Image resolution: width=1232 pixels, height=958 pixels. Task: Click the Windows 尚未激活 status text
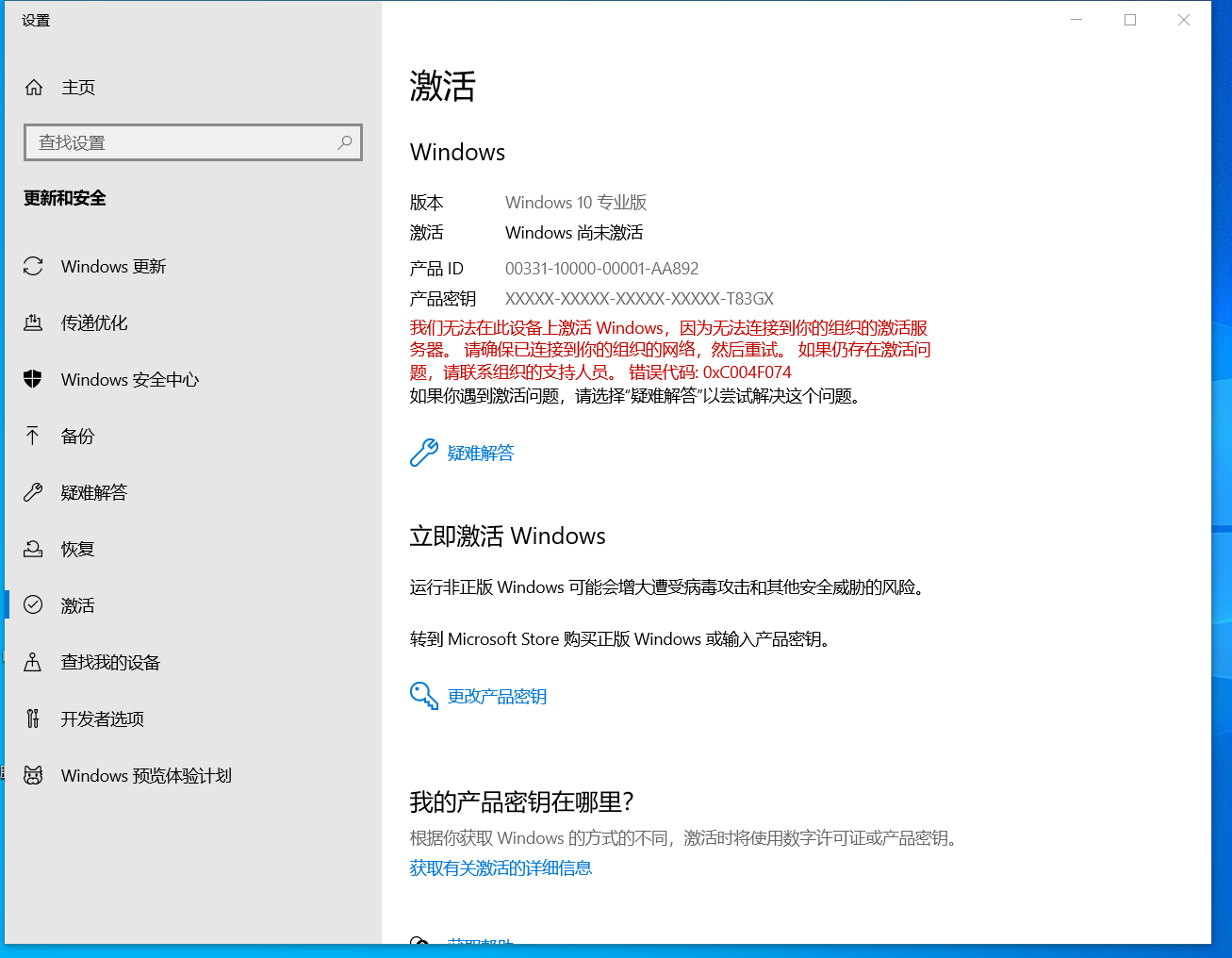[x=574, y=233]
